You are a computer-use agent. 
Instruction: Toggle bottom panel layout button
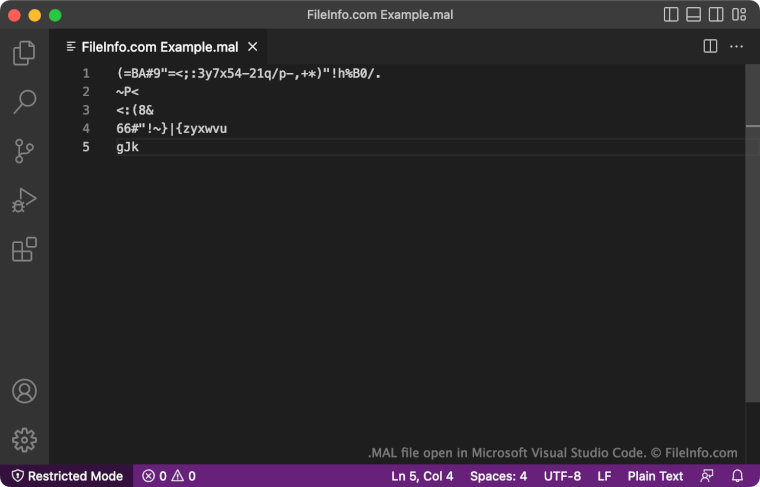(x=694, y=15)
